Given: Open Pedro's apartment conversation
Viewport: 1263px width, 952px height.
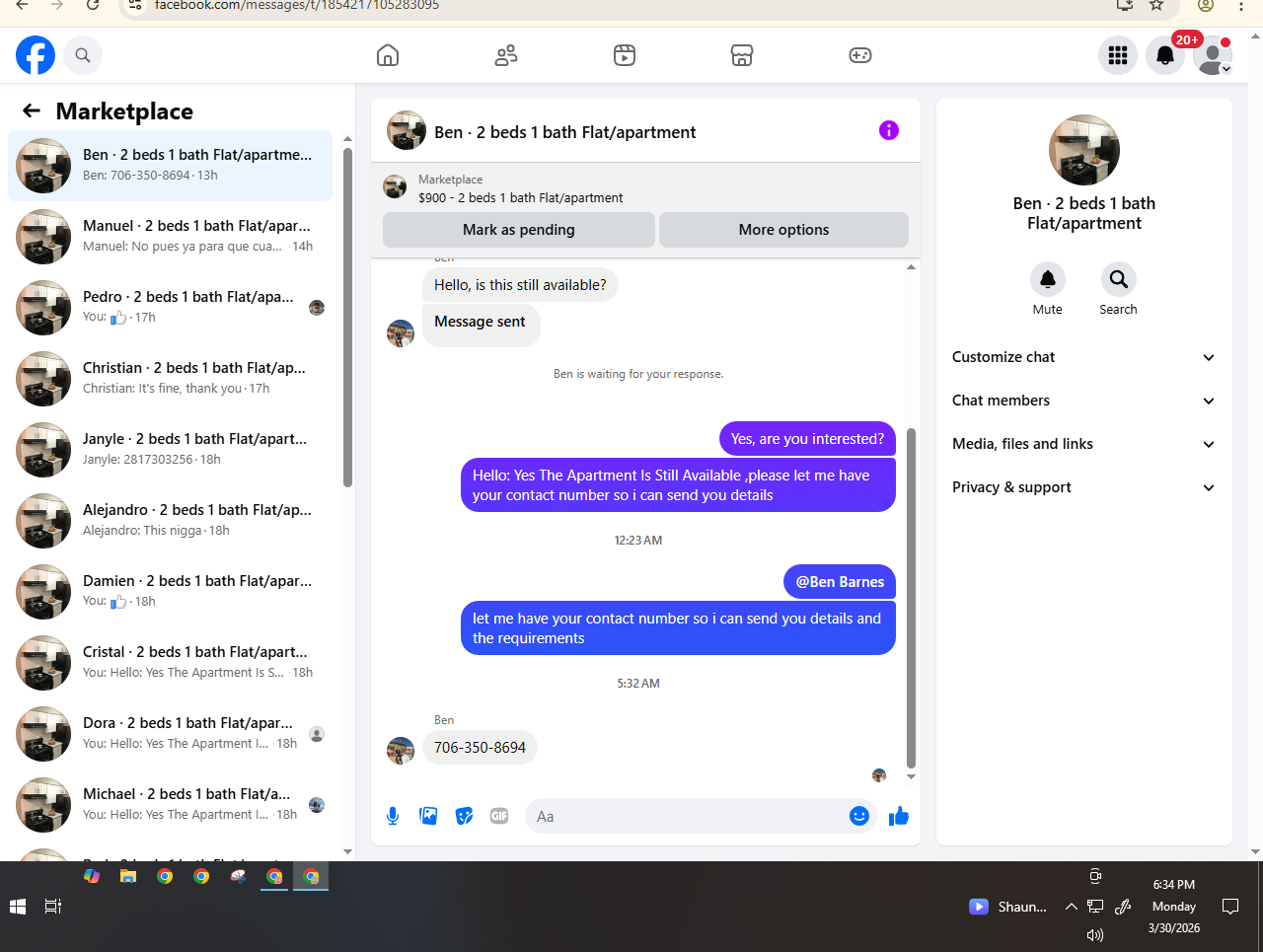Looking at the screenshot, I should coord(170,307).
